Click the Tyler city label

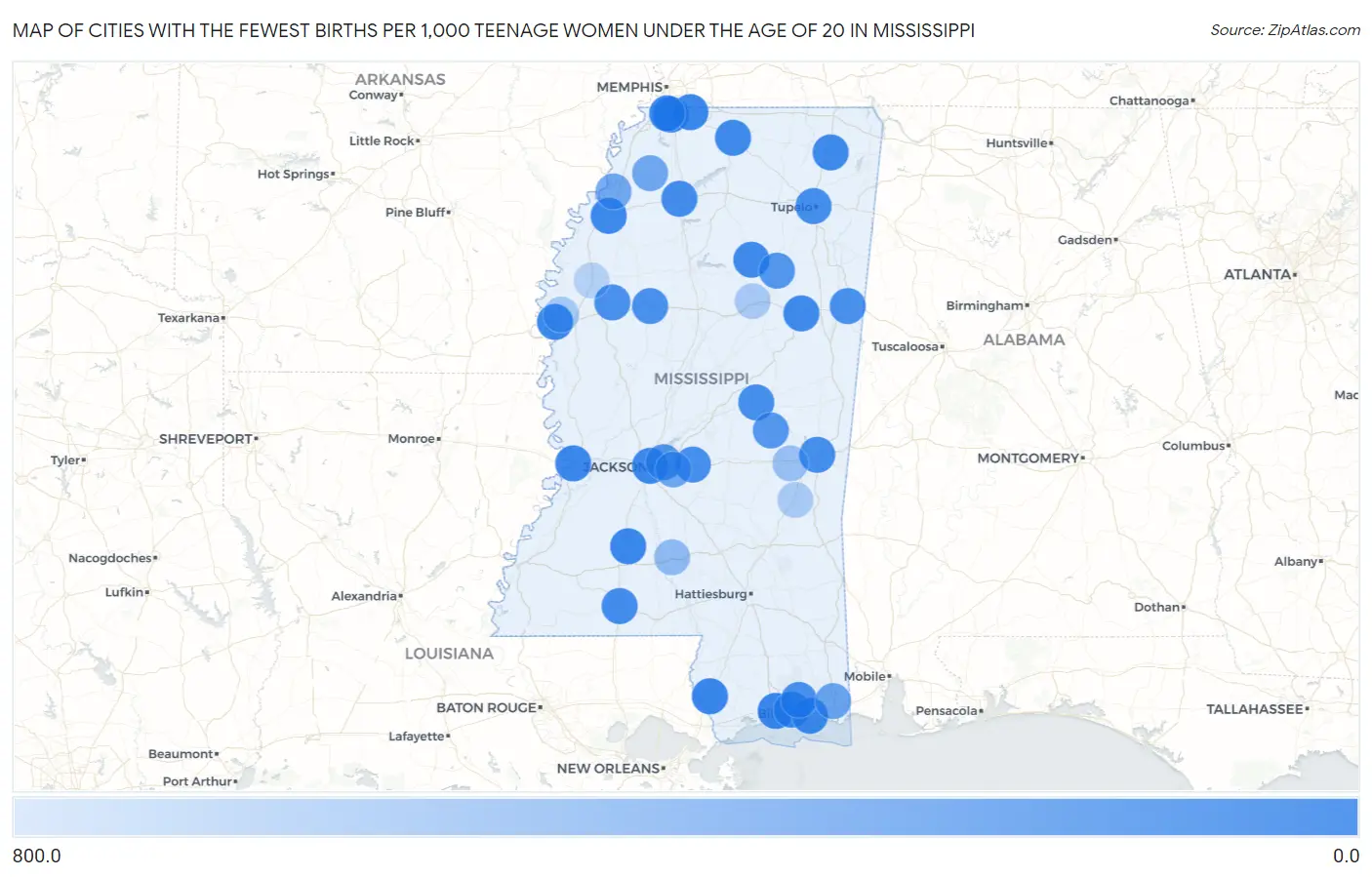65,460
